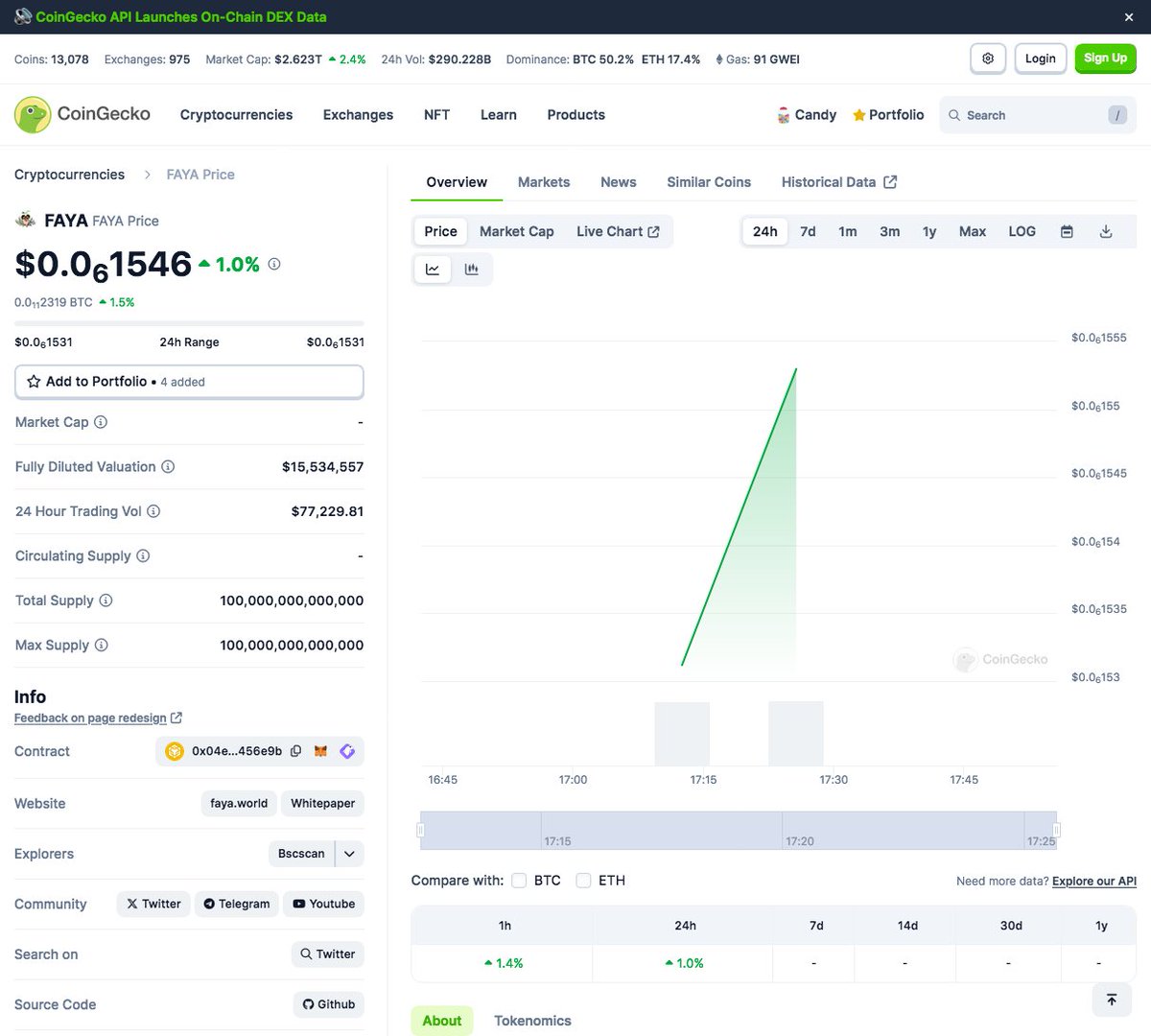Toggle the LOG scale option
This screenshot has height=1036, width=1151.
1022,231
